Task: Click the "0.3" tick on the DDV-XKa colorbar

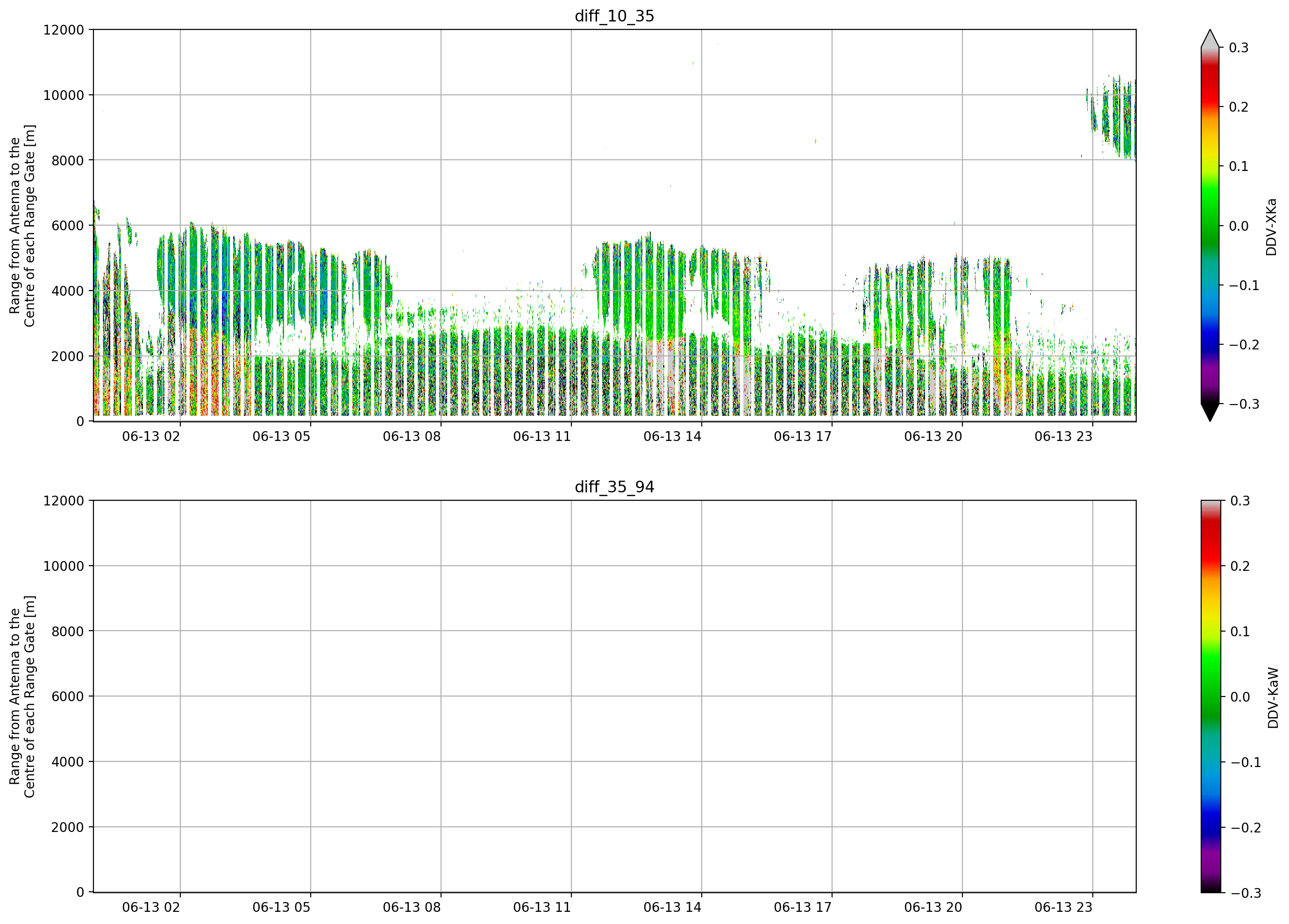Action: point(1239,48)
